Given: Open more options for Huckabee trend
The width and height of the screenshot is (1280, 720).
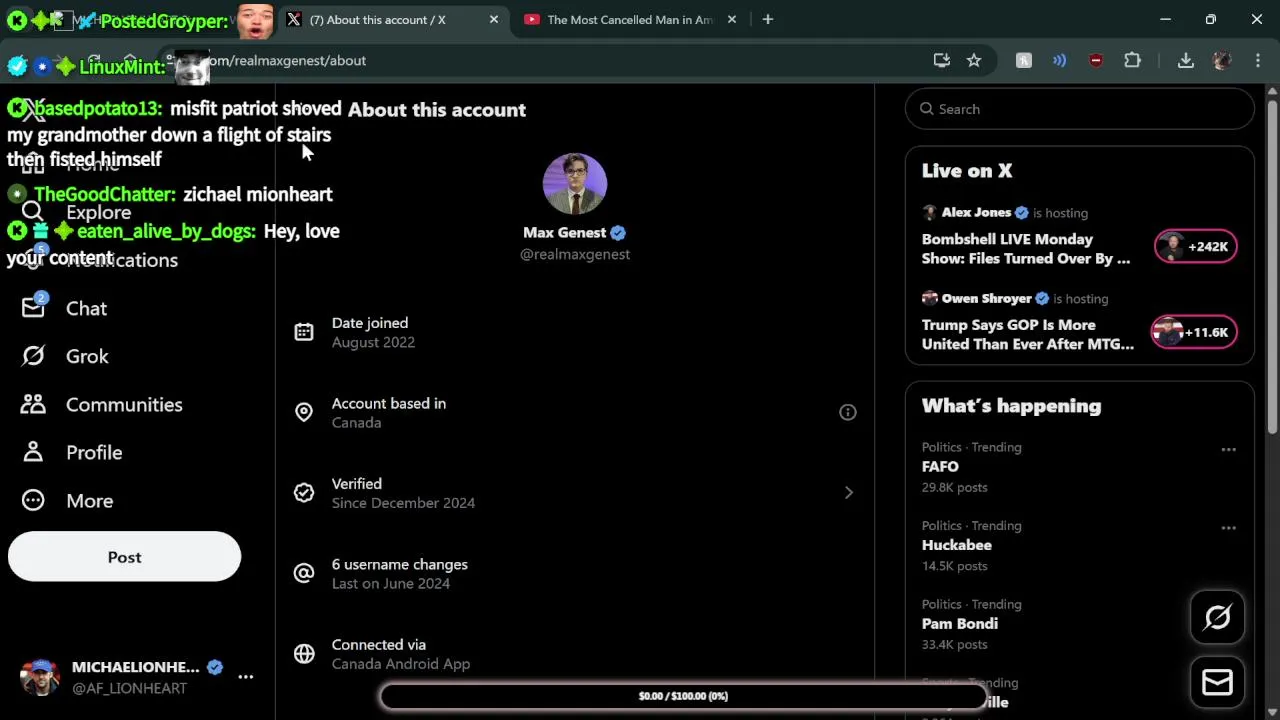Looking at the screenshot, I should pos(1228,527).
